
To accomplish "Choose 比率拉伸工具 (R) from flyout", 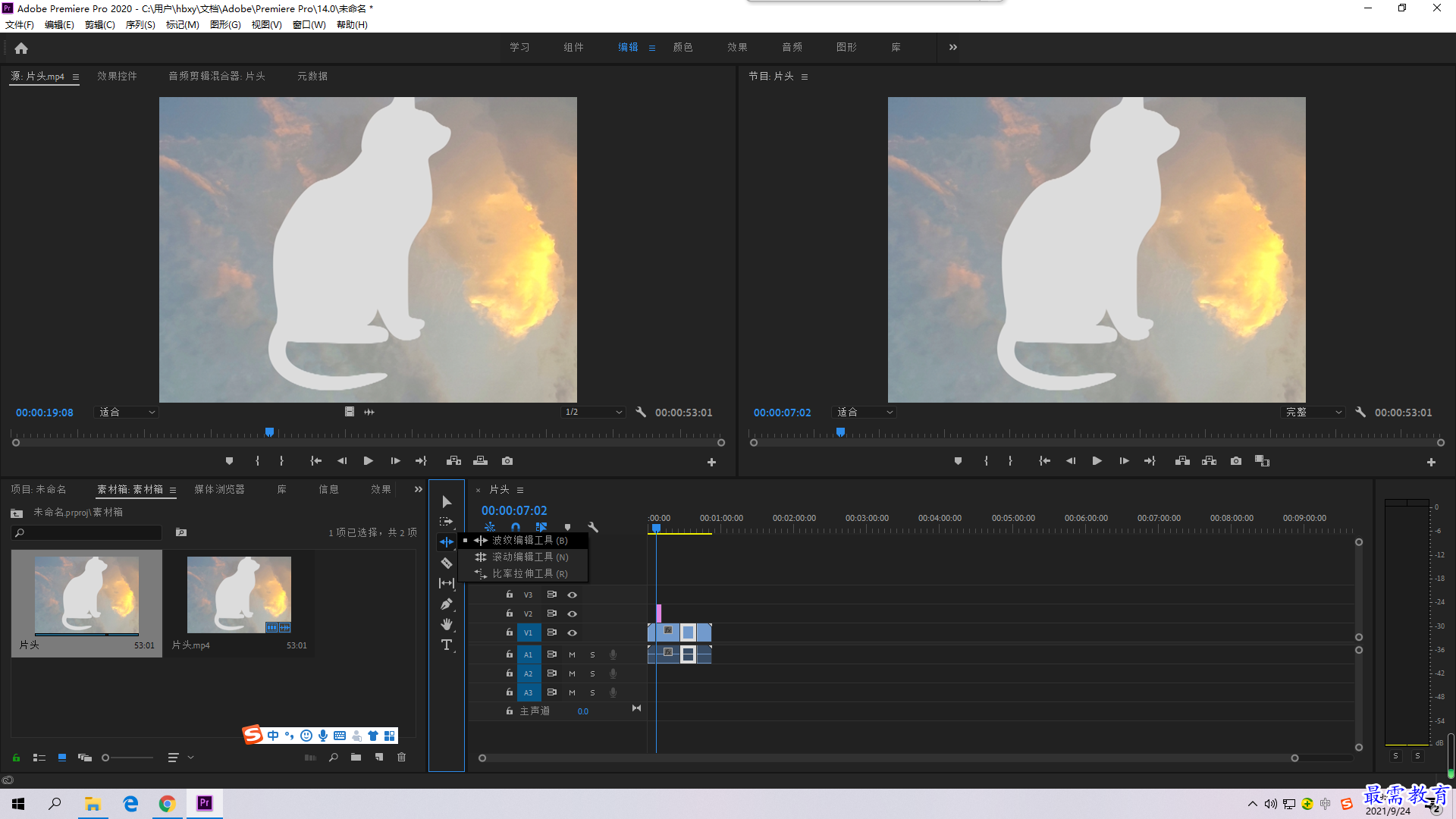I will click(x=523, y=574).
